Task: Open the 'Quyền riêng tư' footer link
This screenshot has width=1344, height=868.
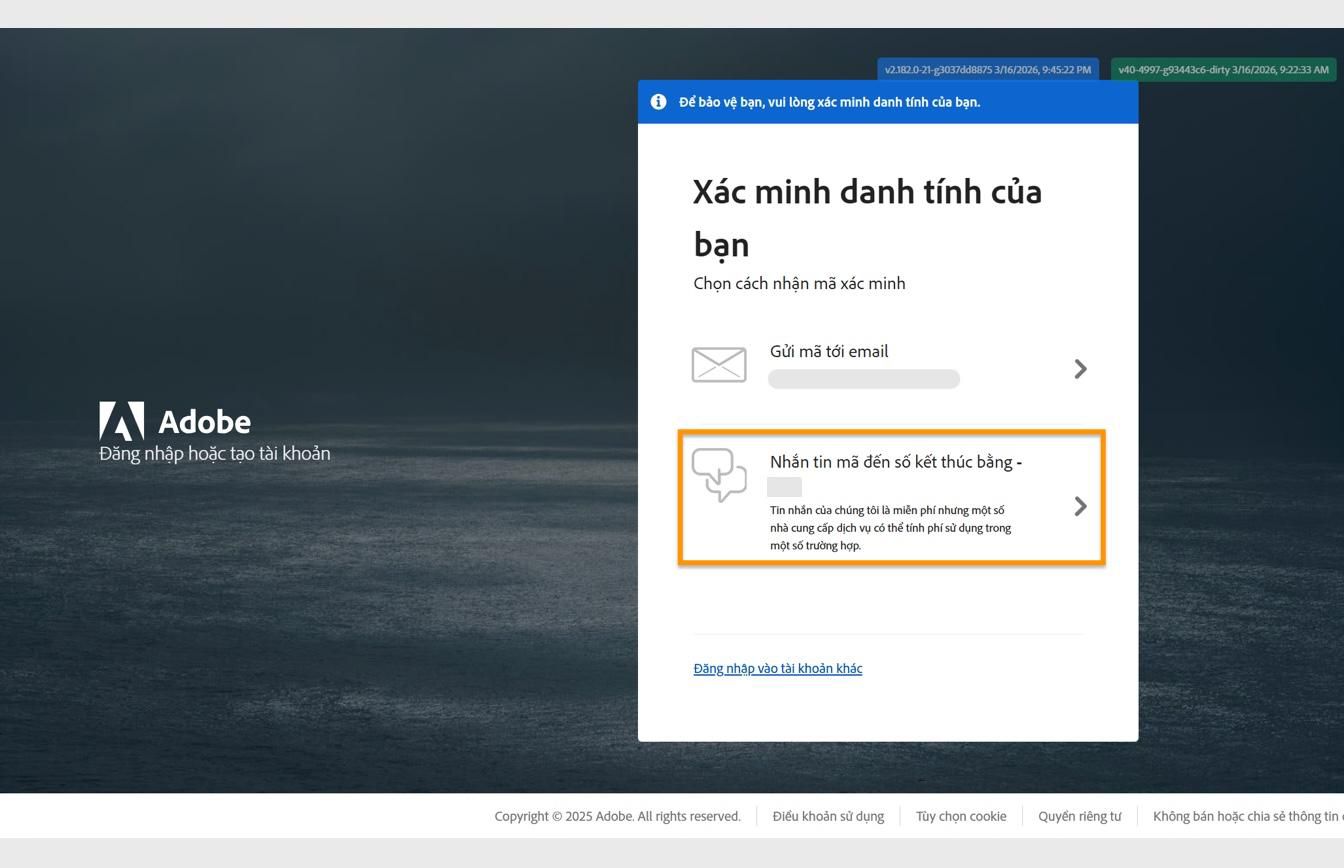Action: pos(1079,816)
